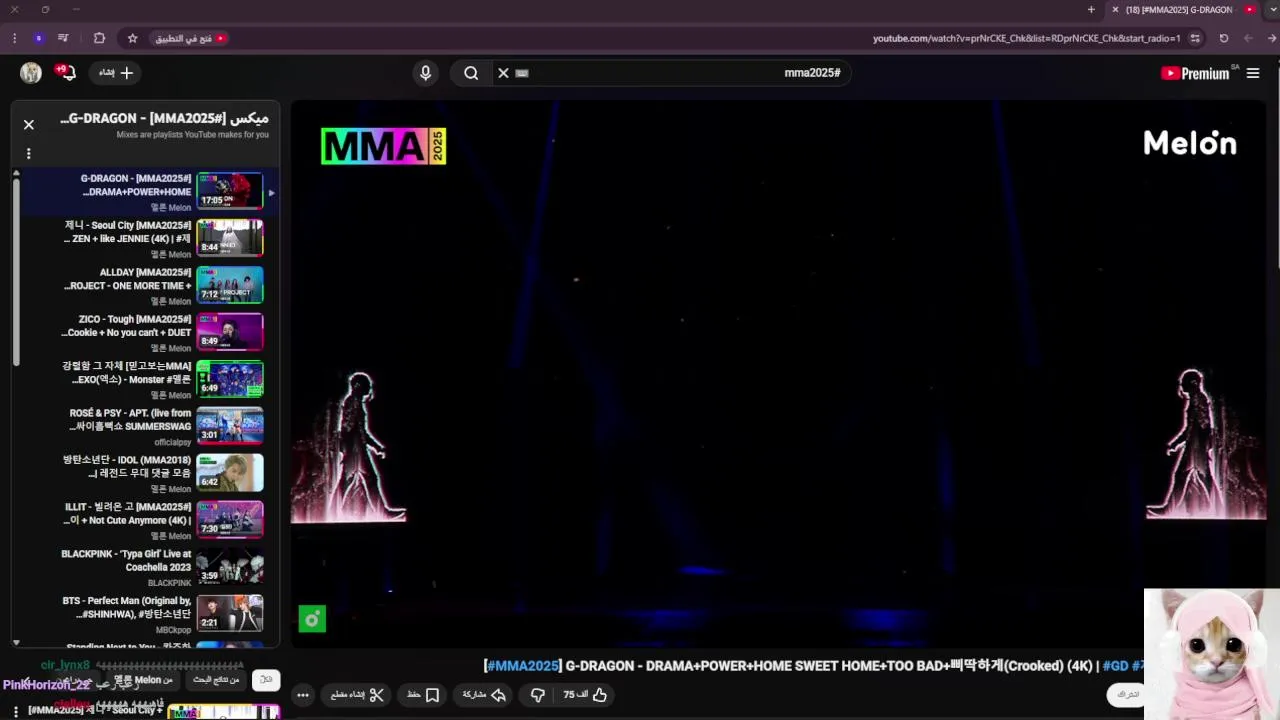Open site information icon in address bar

[x=1195, y=38]
